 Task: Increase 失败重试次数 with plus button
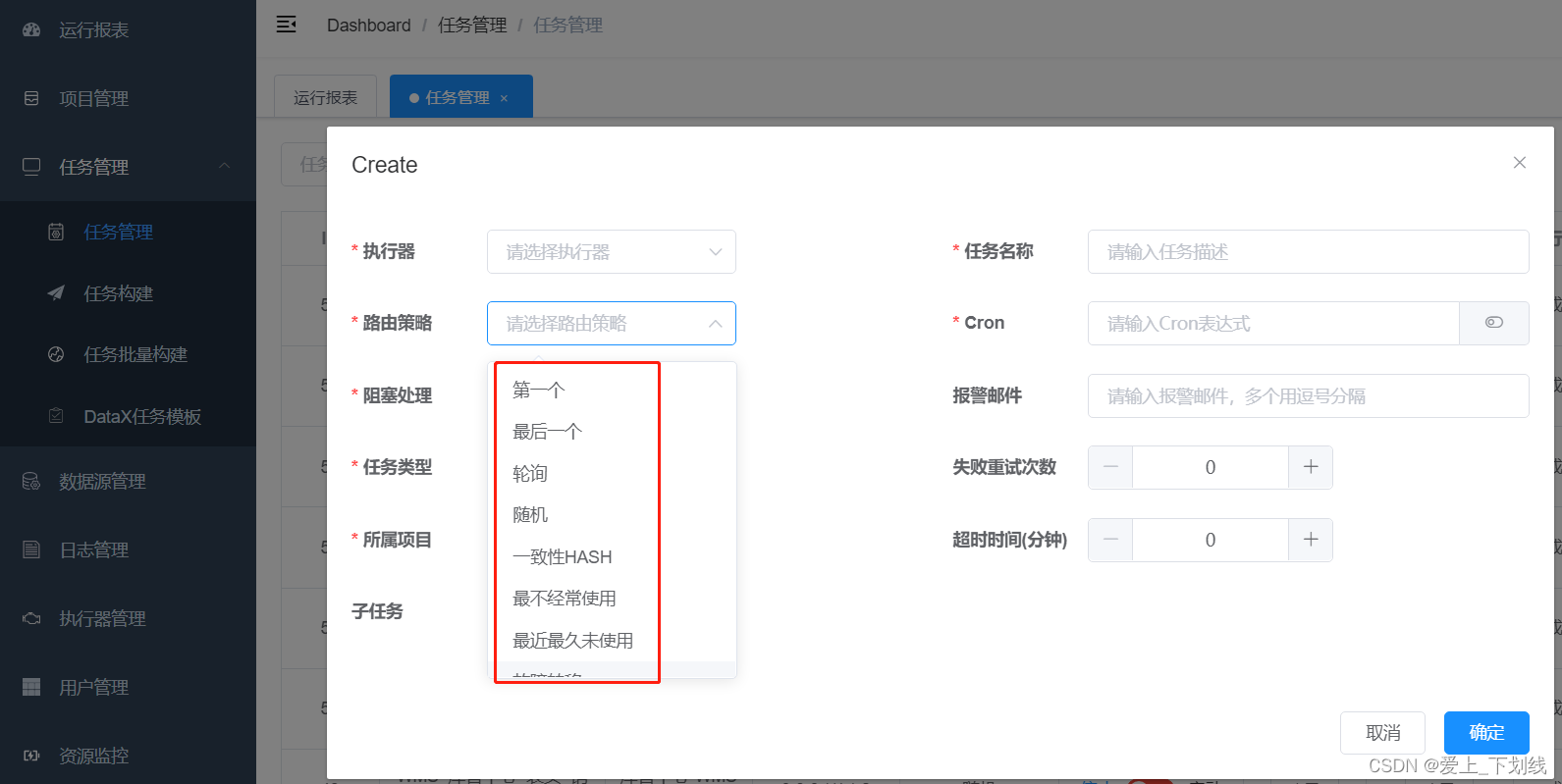click(1311, 467)
